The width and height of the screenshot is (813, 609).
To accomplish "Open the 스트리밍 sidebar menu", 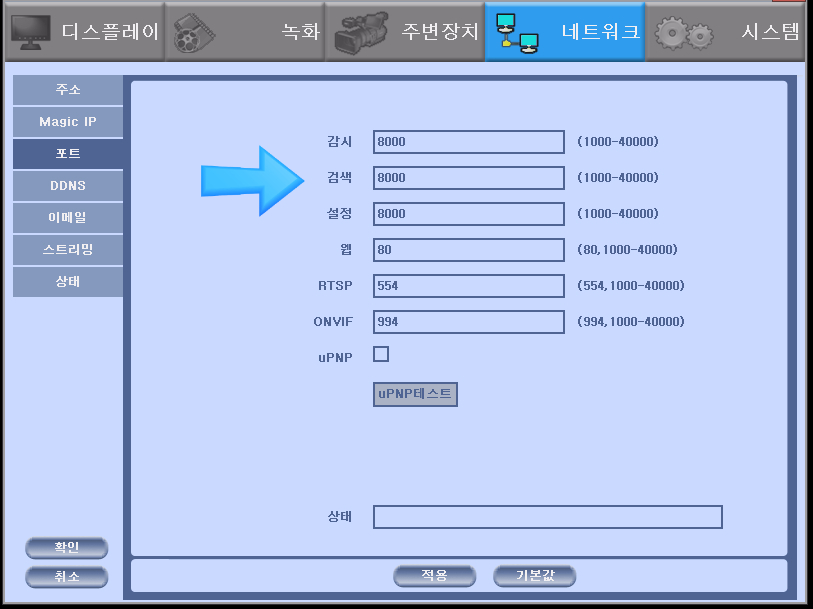I will coord(68,250).
